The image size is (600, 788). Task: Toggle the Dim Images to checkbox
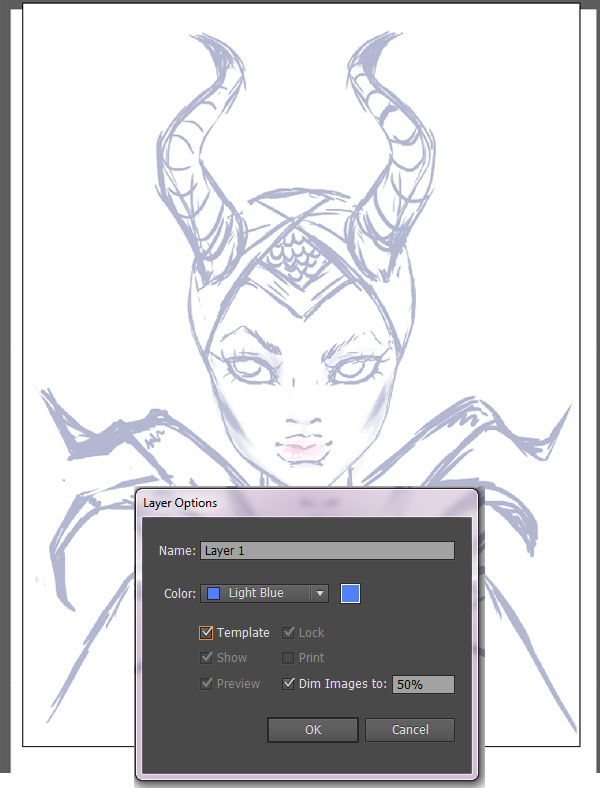click(x=288, y=683)
